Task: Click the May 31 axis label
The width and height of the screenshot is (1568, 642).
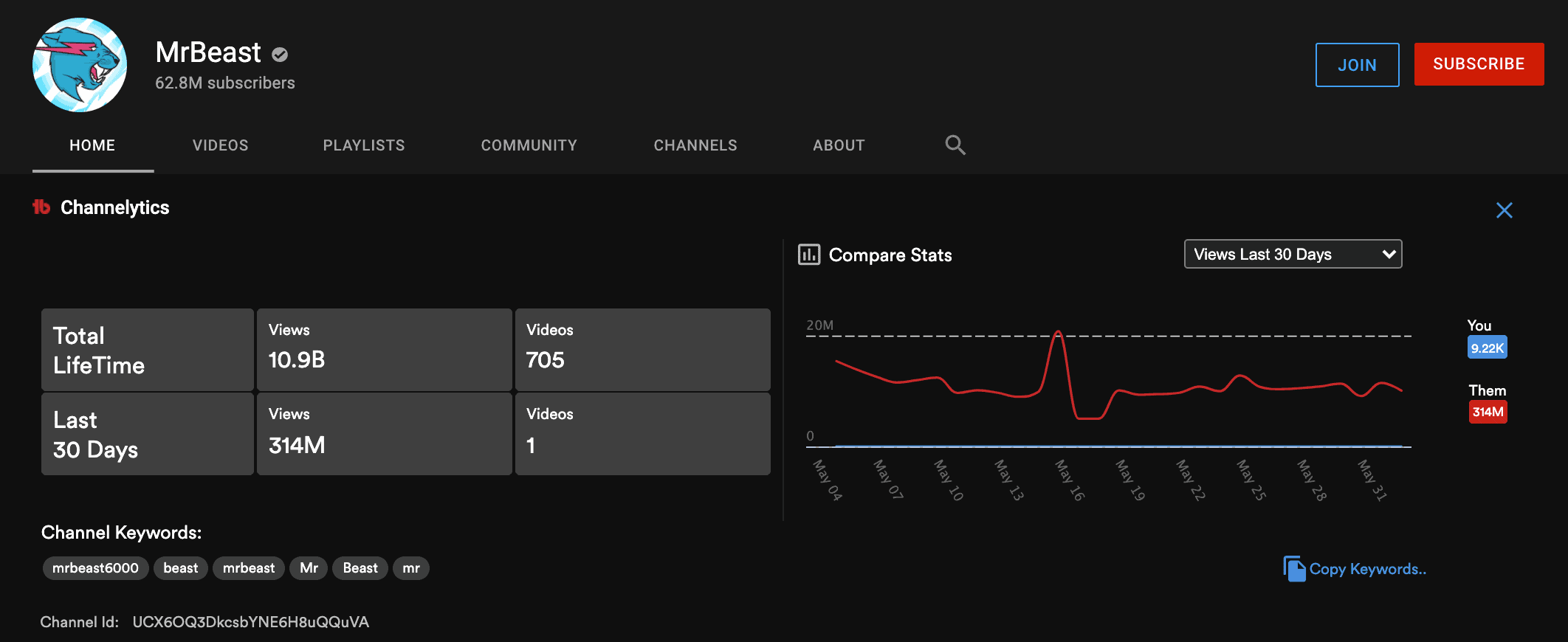Action: (x=1372, y=480)
